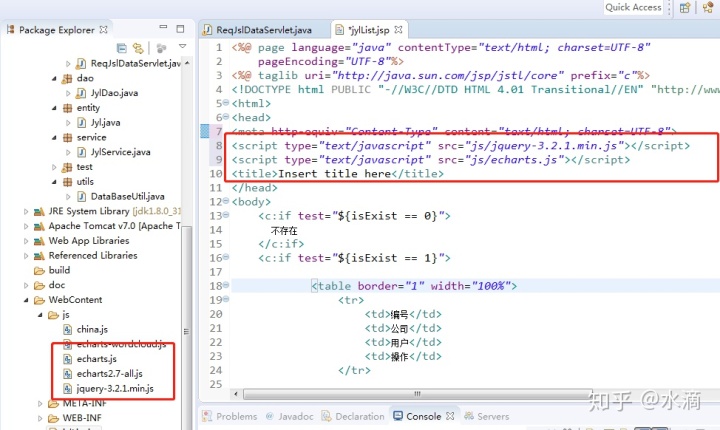Screen dimensions: 720x430
Task: Click the '<td>编号</td>' line in editor
Action: (403, 314)
